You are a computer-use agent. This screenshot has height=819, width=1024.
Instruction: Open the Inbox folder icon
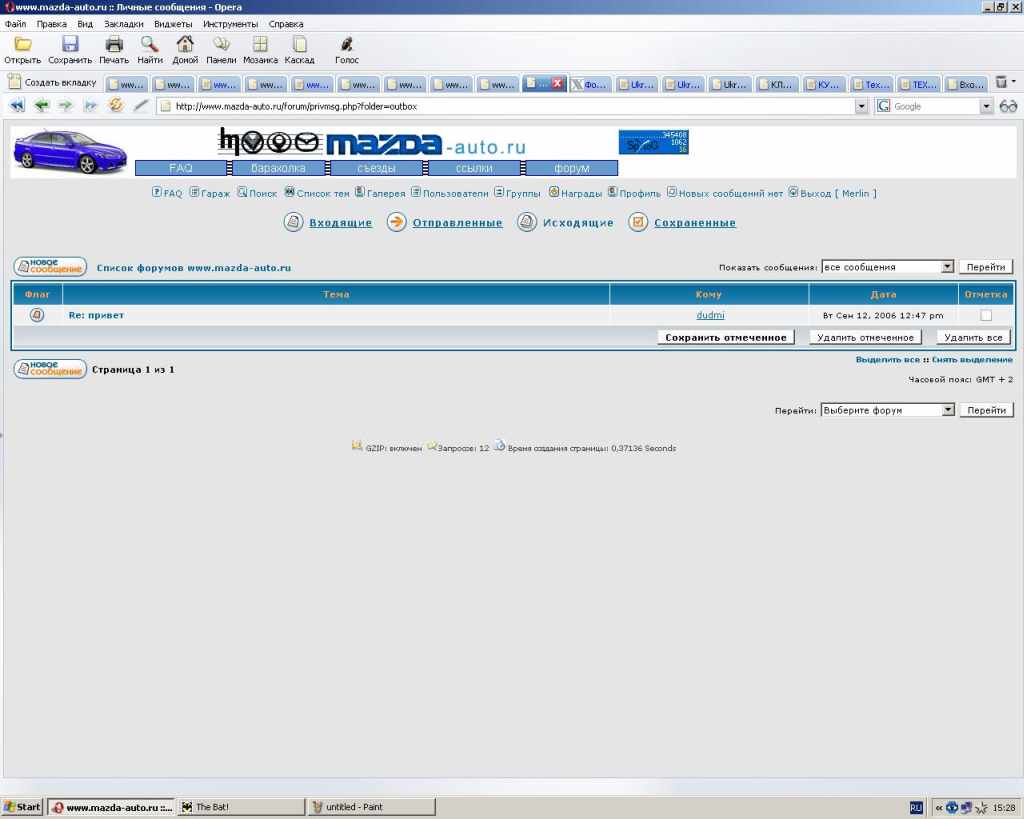(293, 223)
